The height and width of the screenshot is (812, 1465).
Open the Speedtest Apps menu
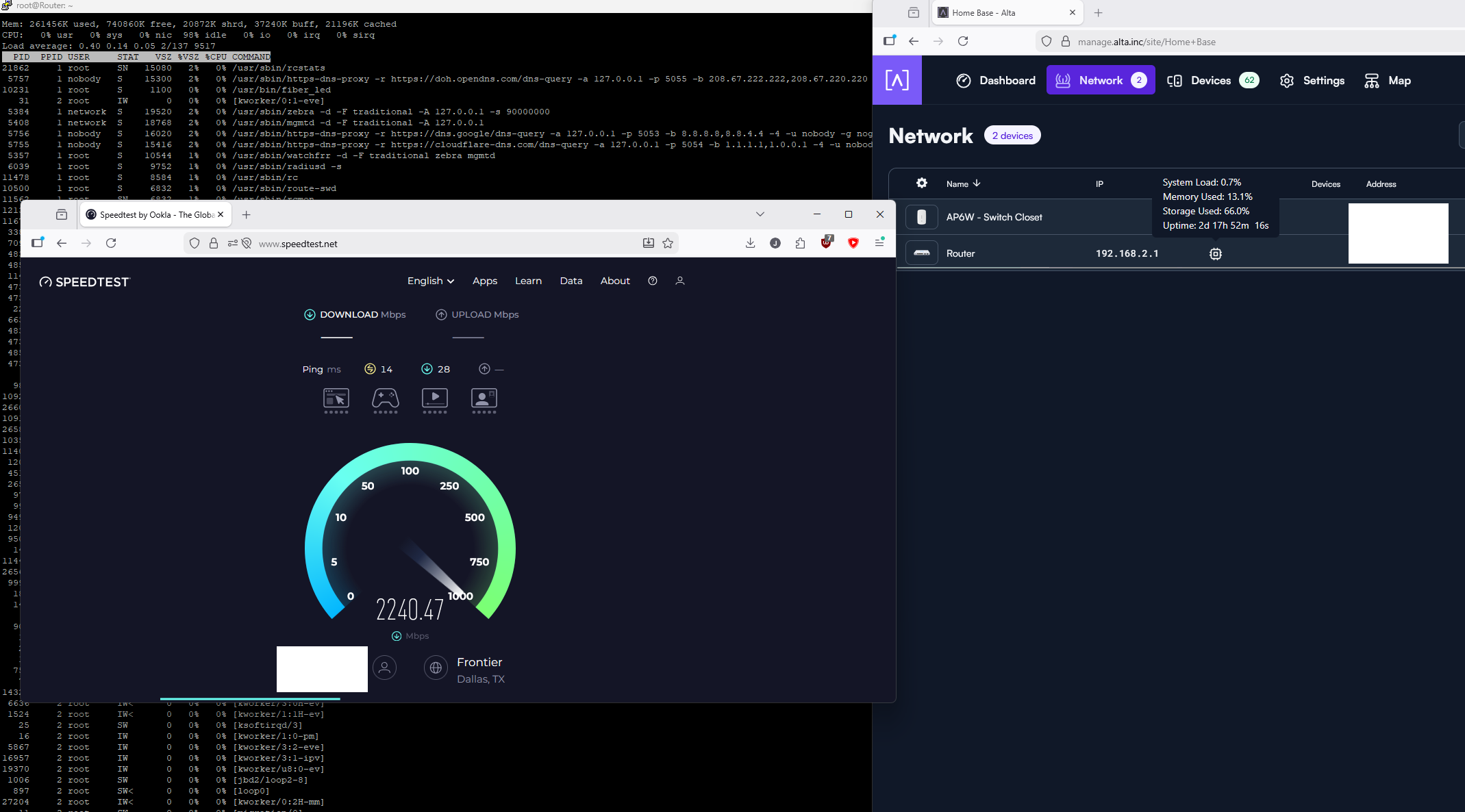[484, 281]
